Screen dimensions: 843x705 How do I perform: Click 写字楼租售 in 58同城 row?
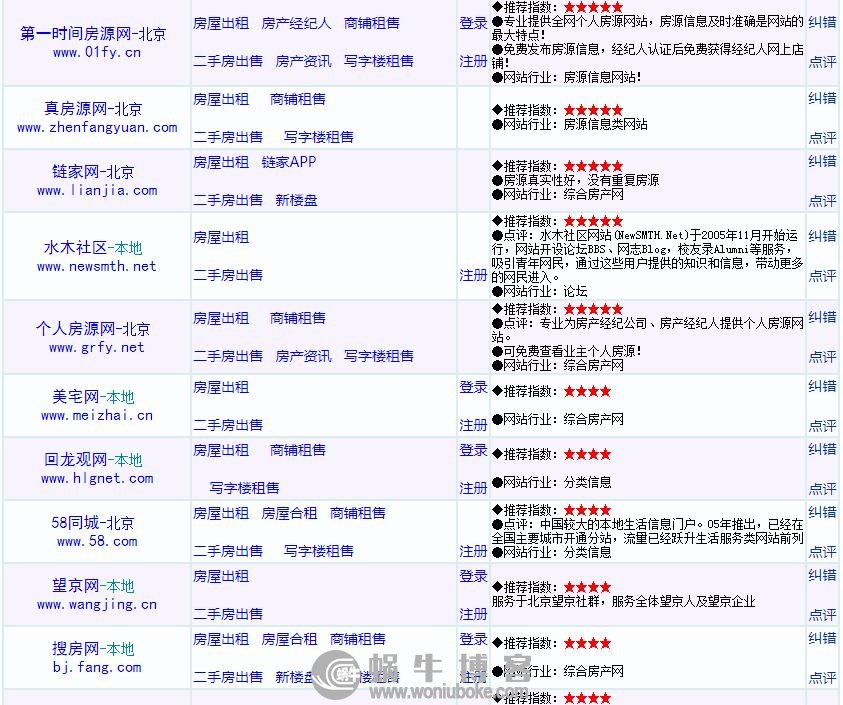[318, 551]
